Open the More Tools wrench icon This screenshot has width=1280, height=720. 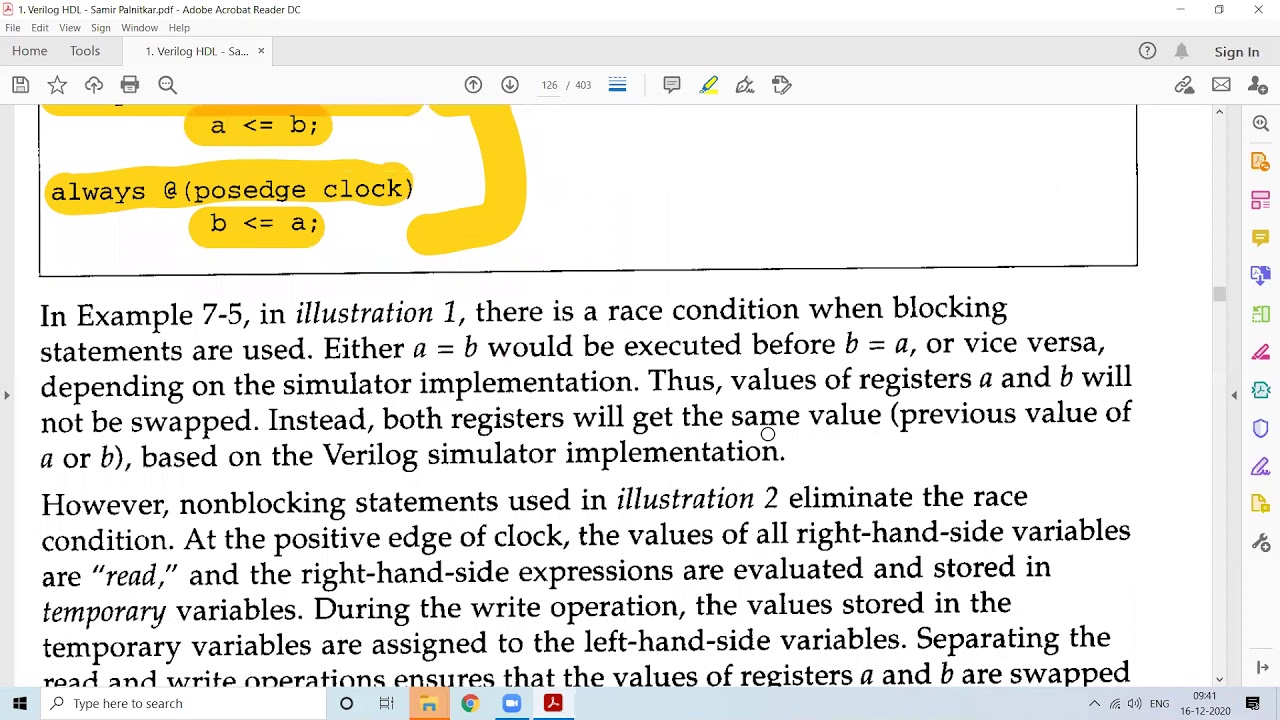(1261, 543)
